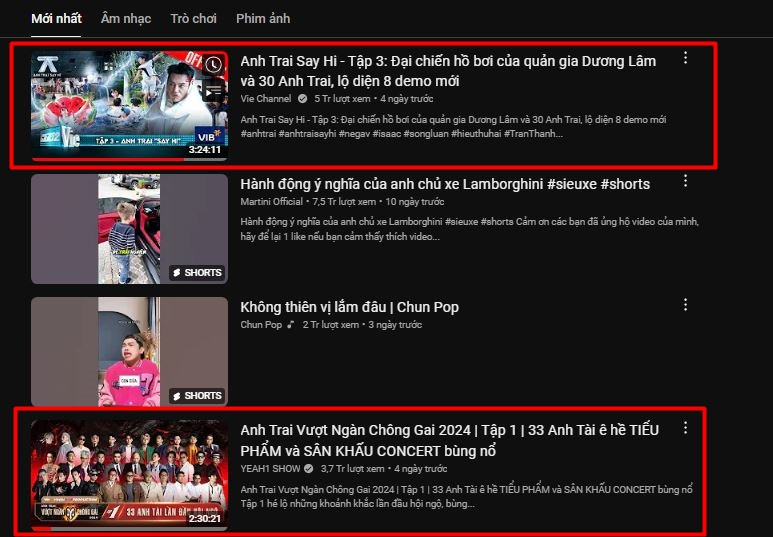Click Watch Later clock icon on first thumbnail

click(x=213, y=66)
